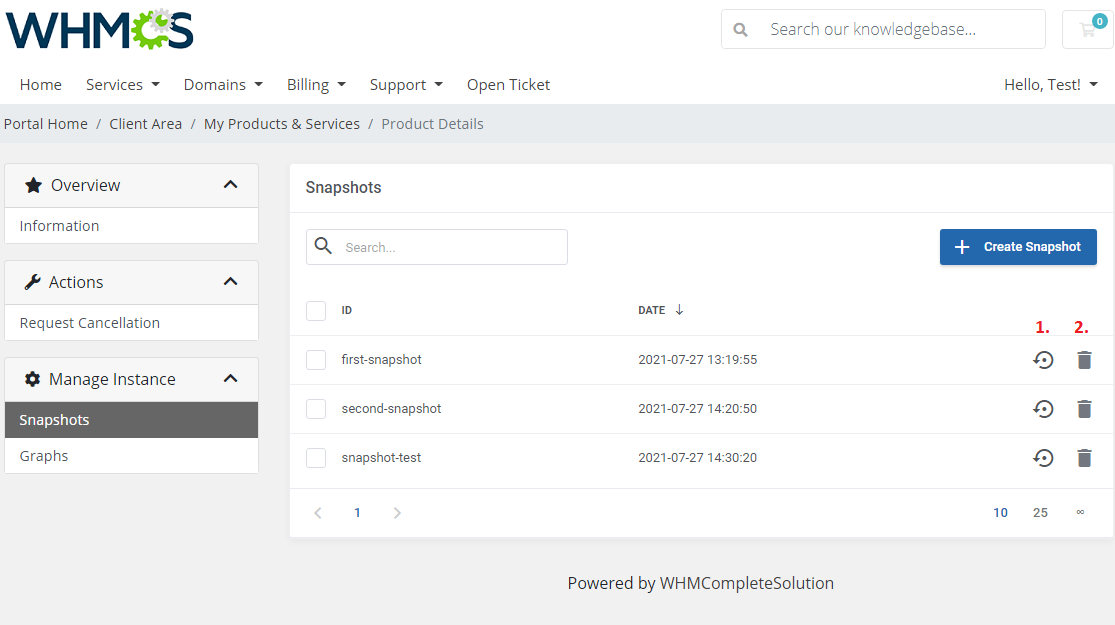Click the Product Details breadcrumb text
Viewport: 1115px width, 625px height.
point(432,124)
